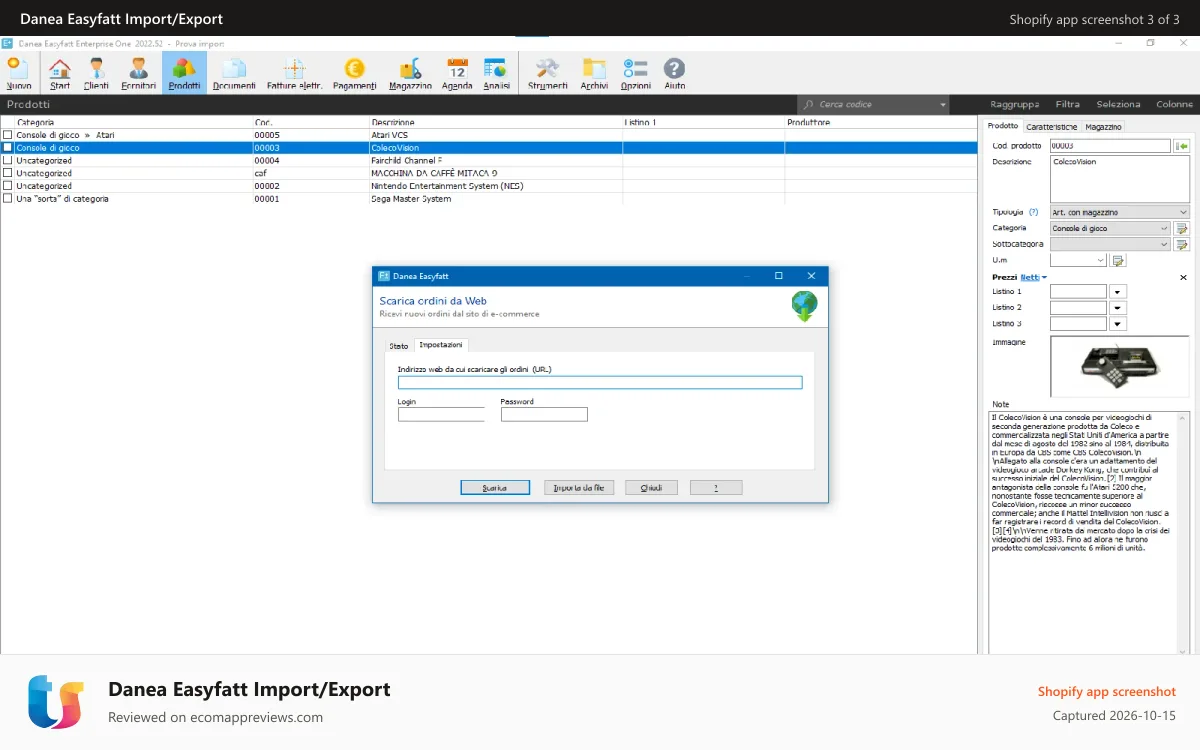The height and width of the screenshot is (750, 1200).
Task: Select the Impostazioni tab in dialog
Action: 441,345
